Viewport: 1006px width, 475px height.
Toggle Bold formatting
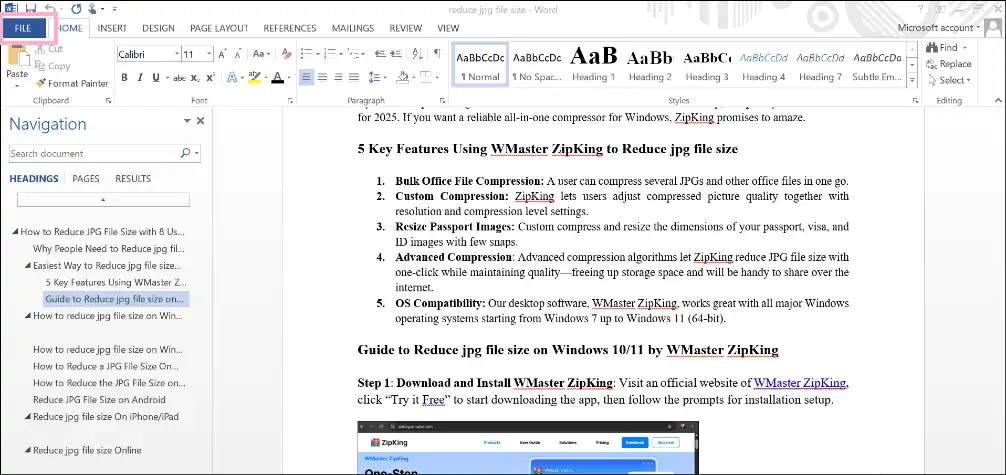pyautogui.click(x=124, y=78)
